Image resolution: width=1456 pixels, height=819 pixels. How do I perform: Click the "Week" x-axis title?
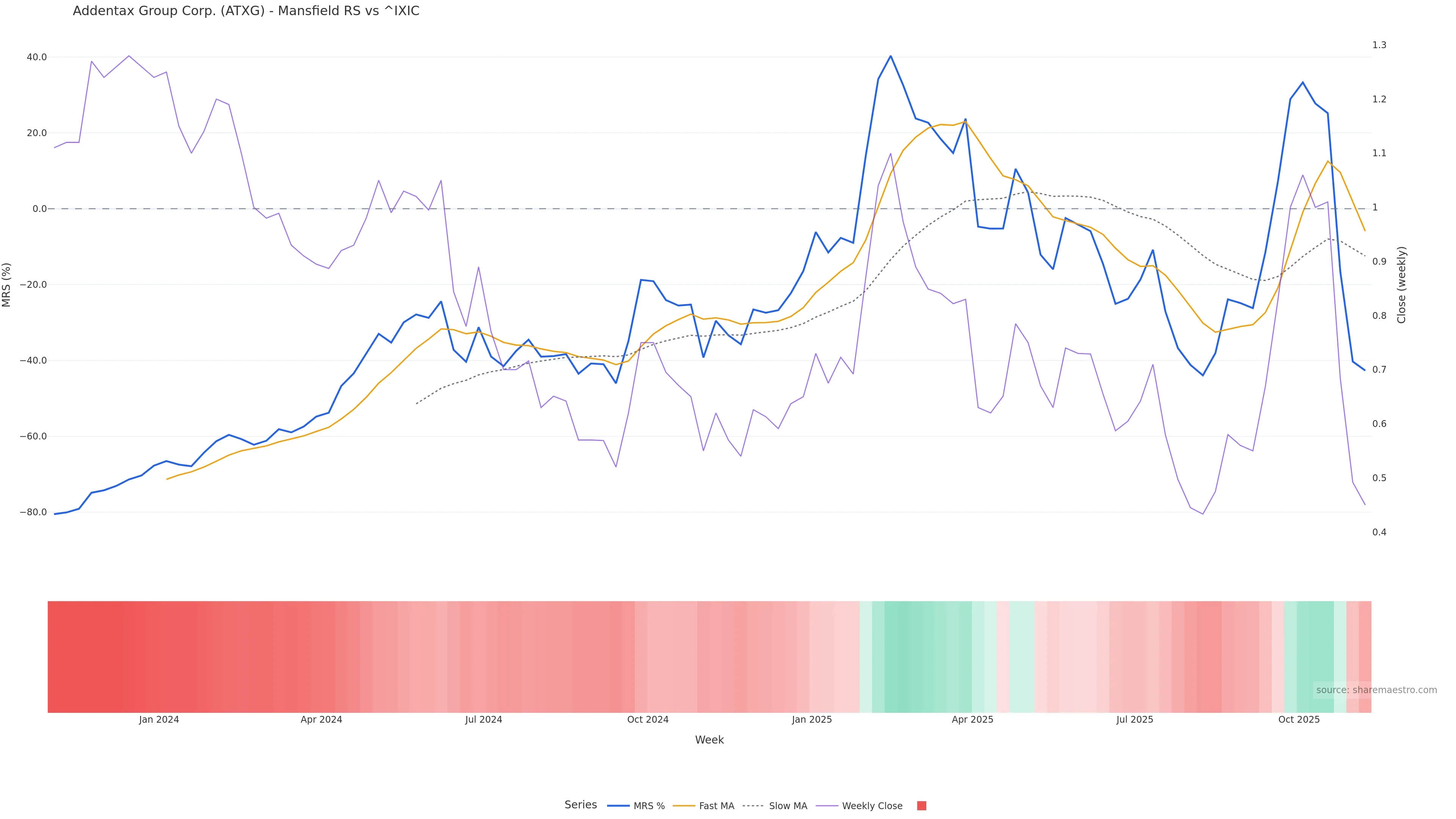click(709, 740)
